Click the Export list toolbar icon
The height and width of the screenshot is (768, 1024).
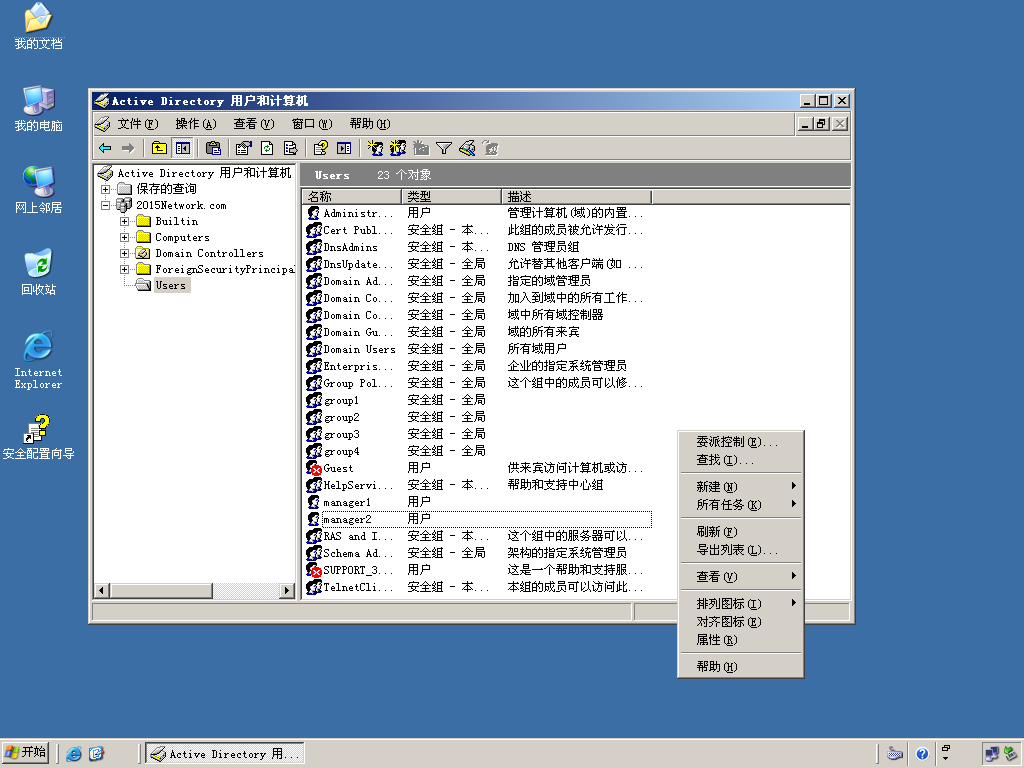pos(291,148)
